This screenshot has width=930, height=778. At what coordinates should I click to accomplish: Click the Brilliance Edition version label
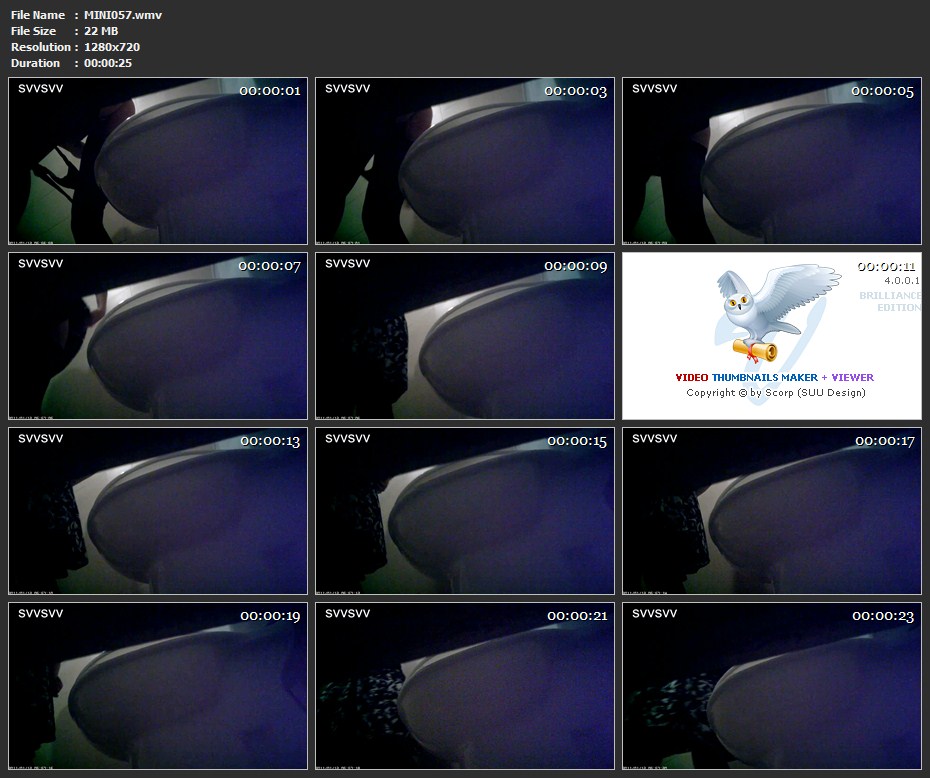[890, 301]
